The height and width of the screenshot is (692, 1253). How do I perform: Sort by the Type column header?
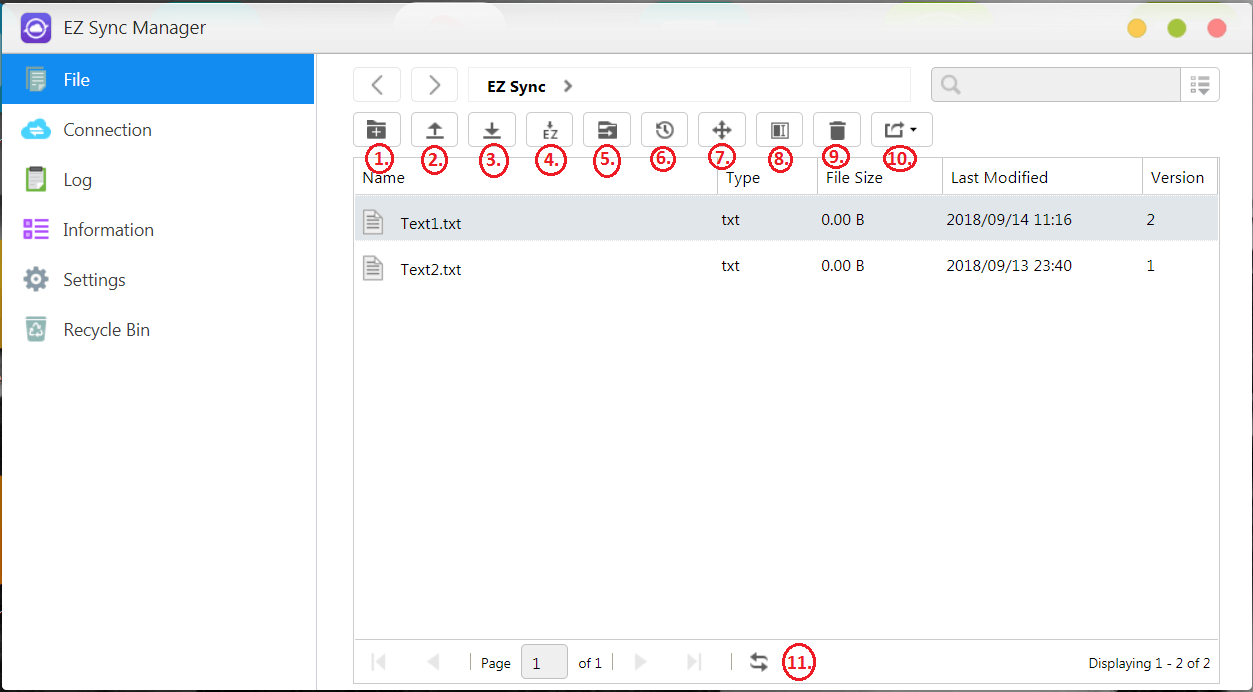(767, 178)
